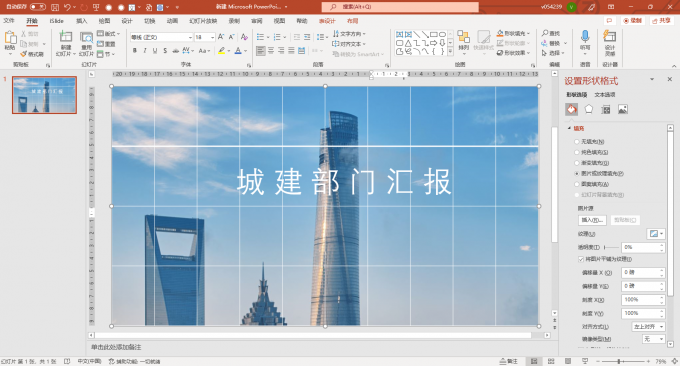Click the Select (选择) editing button
Image resolution: width=680 pixels, height=366 pixels.
click(553, 53)
